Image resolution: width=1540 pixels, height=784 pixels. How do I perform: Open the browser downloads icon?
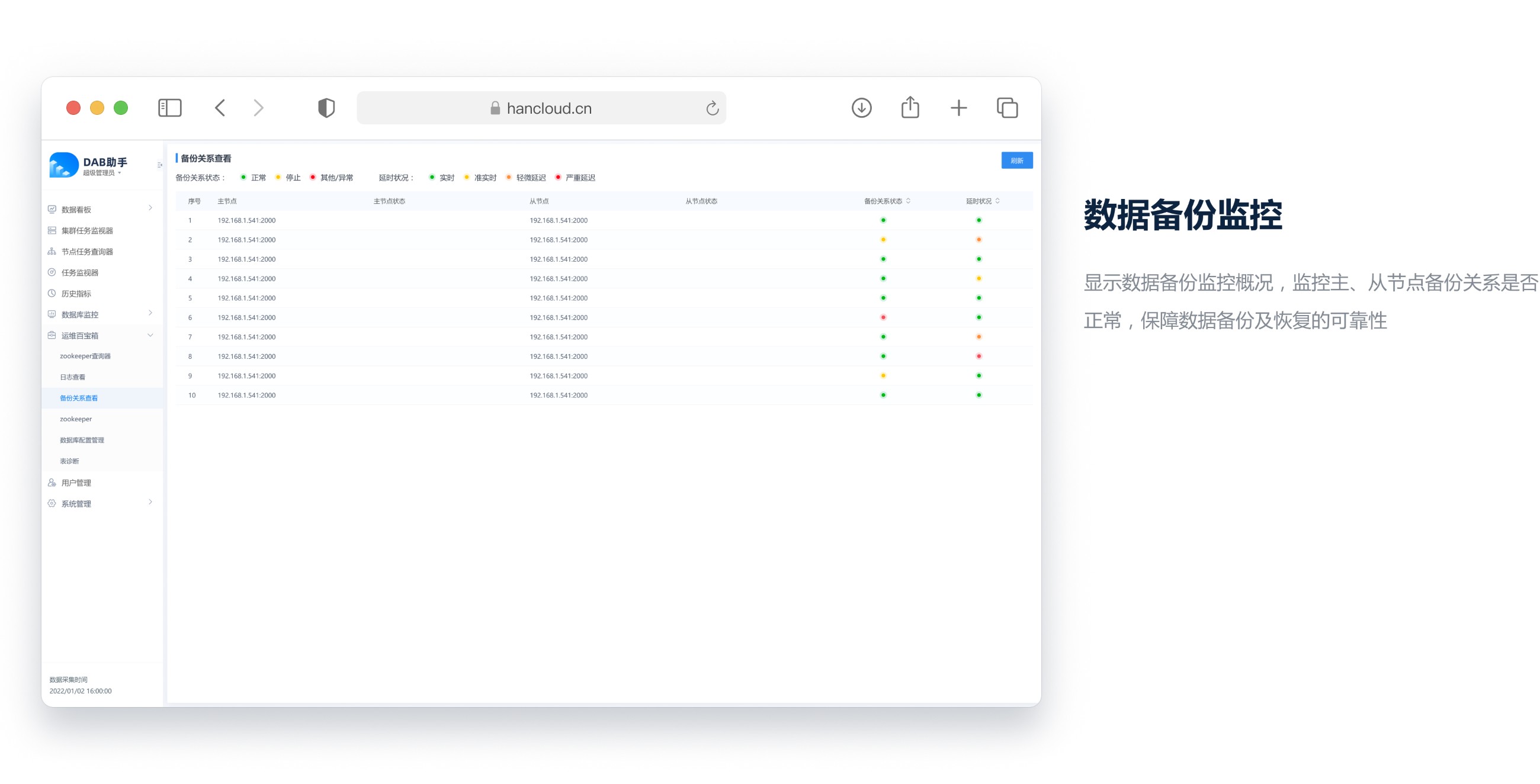point(861,108)
